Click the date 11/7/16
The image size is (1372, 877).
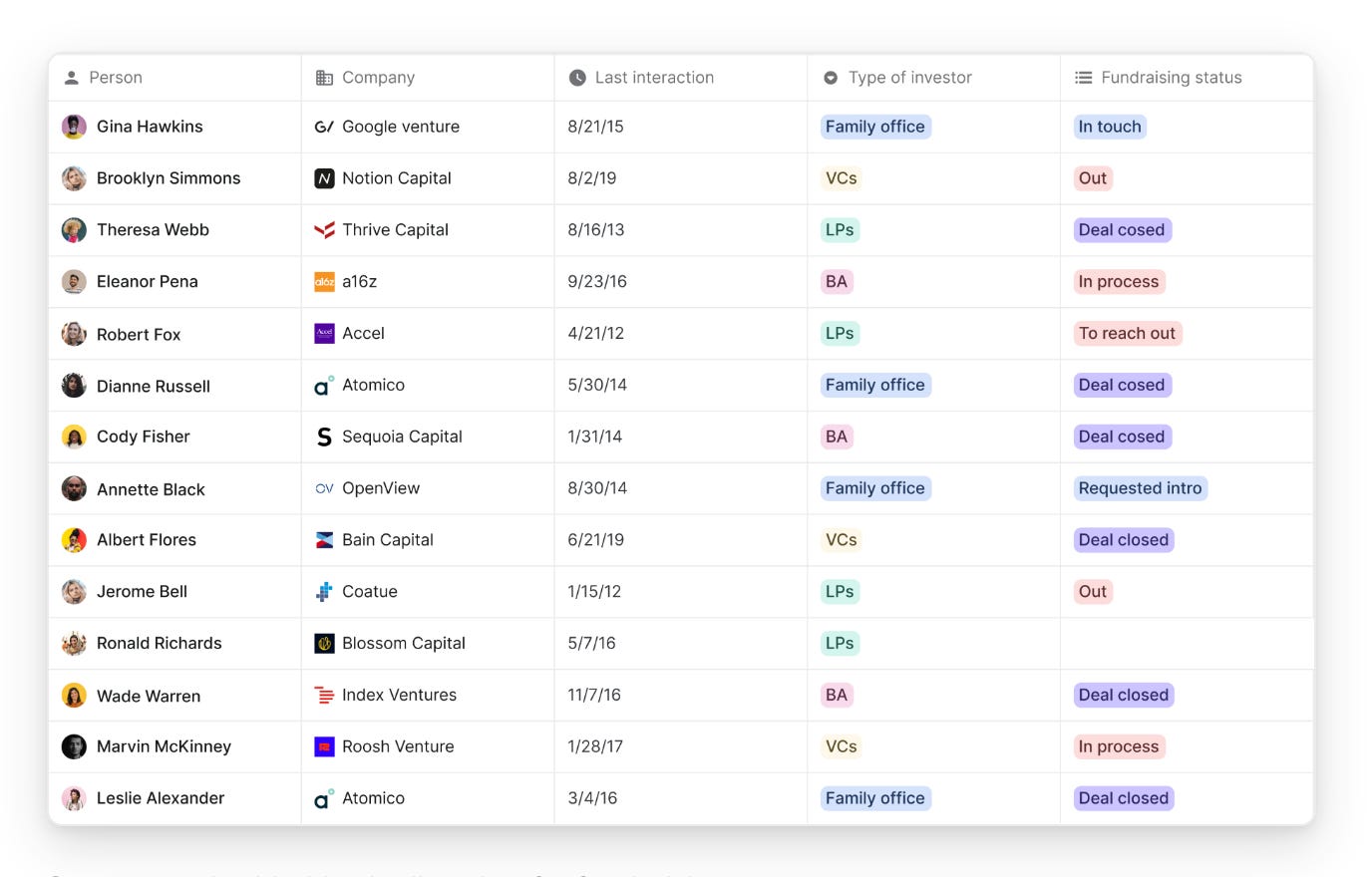coord(594,696)
